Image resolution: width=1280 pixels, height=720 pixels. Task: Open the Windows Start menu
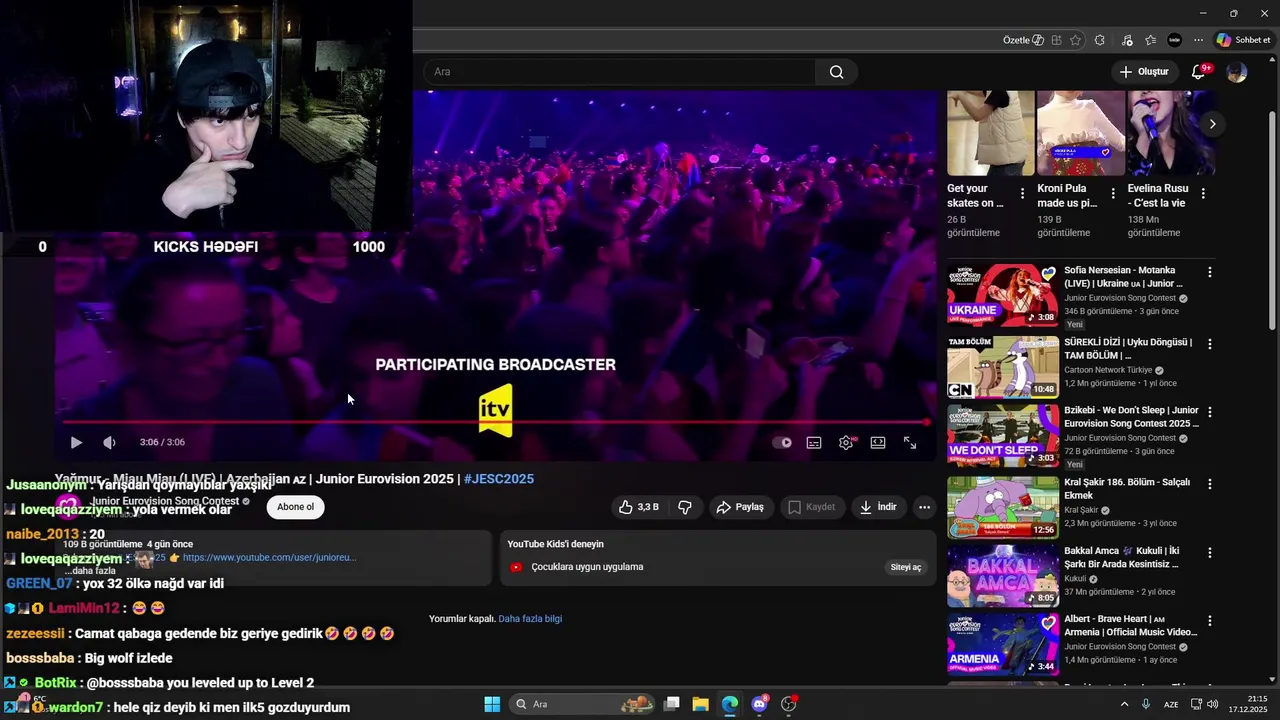click(492, 704)
